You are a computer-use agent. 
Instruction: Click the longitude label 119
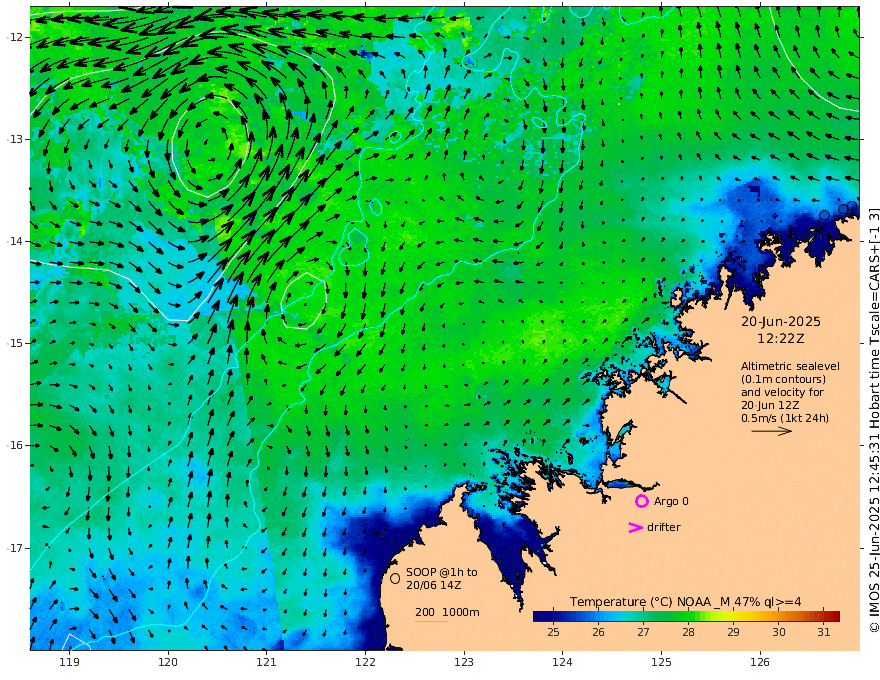click(69, 663)
